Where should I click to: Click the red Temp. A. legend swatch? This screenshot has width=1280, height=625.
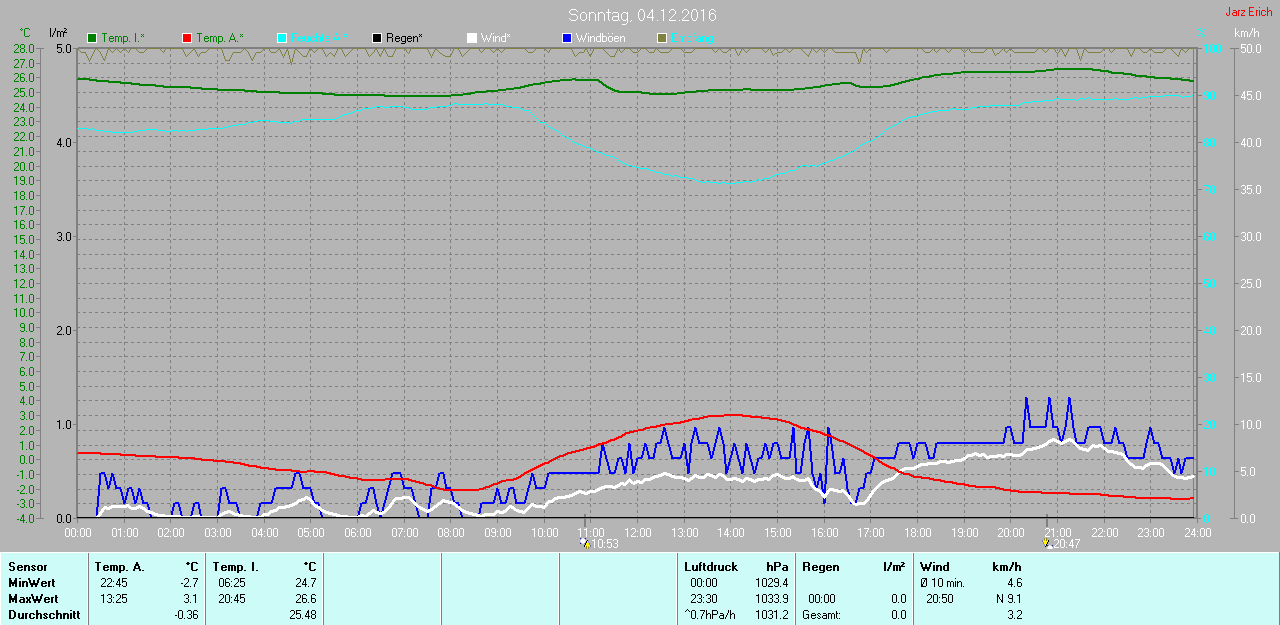pos(187,38)
